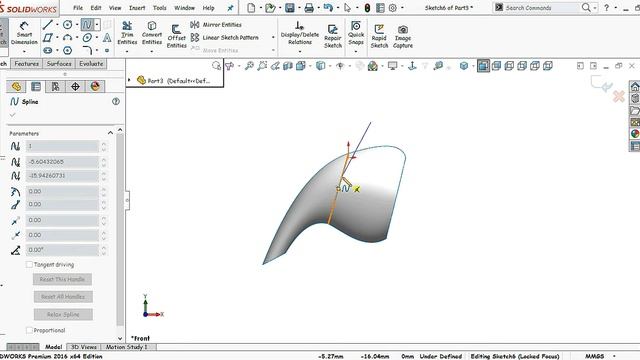
Task: Open the ConfigurationManager tab icon
Action: click(56, 87)
